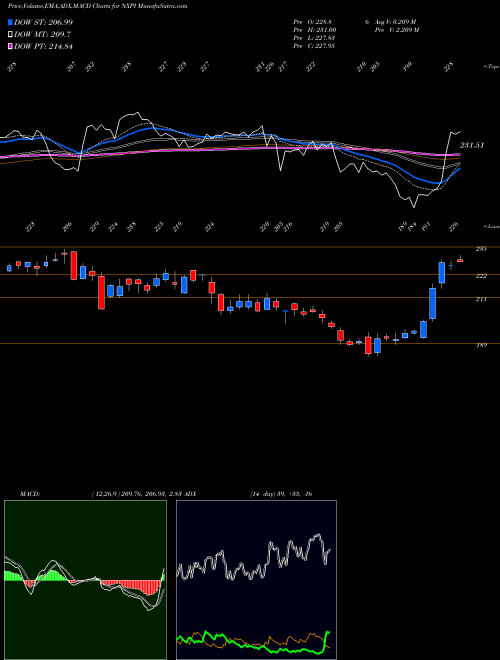
Task: Click the ADX values '(14 day) 39, +35, -16'
Action: point(281,494)
